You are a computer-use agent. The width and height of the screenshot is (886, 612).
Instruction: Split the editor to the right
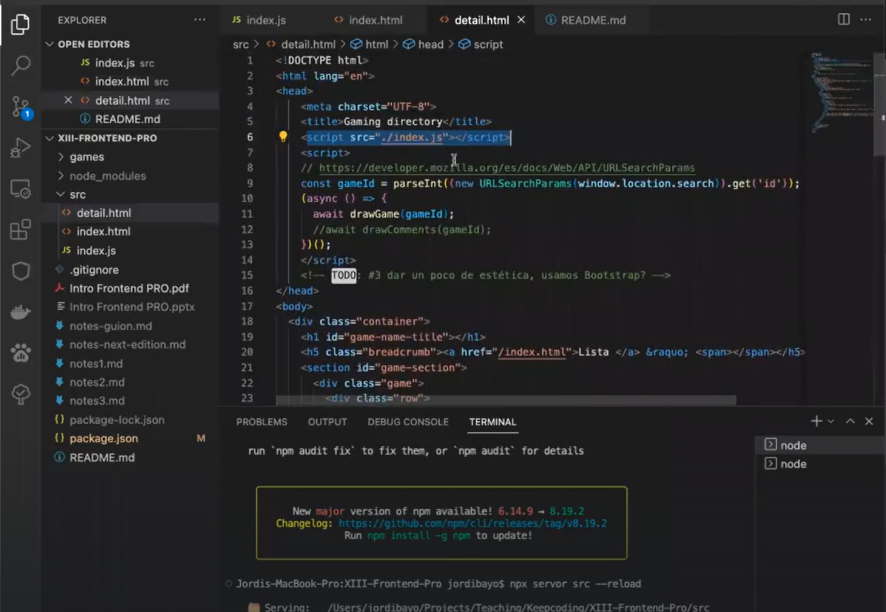click(844, 19)
